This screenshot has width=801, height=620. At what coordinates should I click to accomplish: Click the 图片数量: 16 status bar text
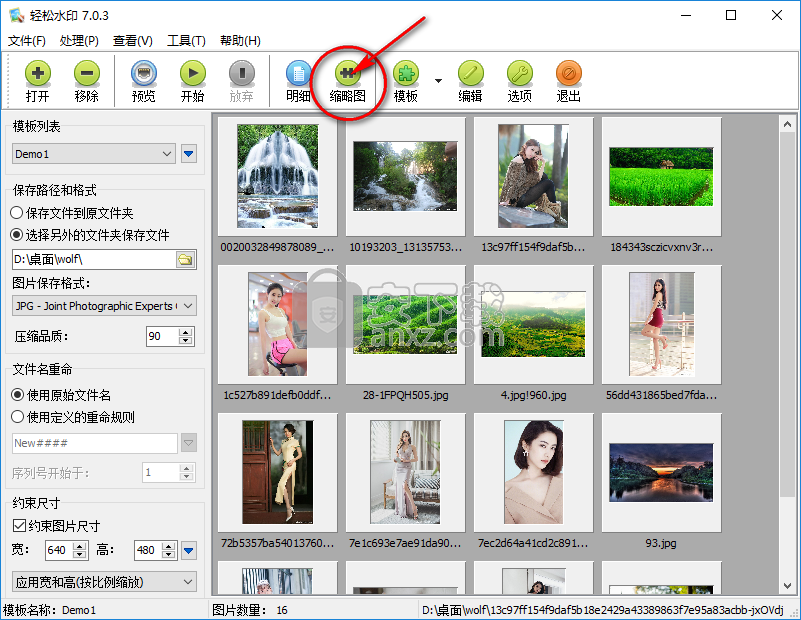click(250, 610)
